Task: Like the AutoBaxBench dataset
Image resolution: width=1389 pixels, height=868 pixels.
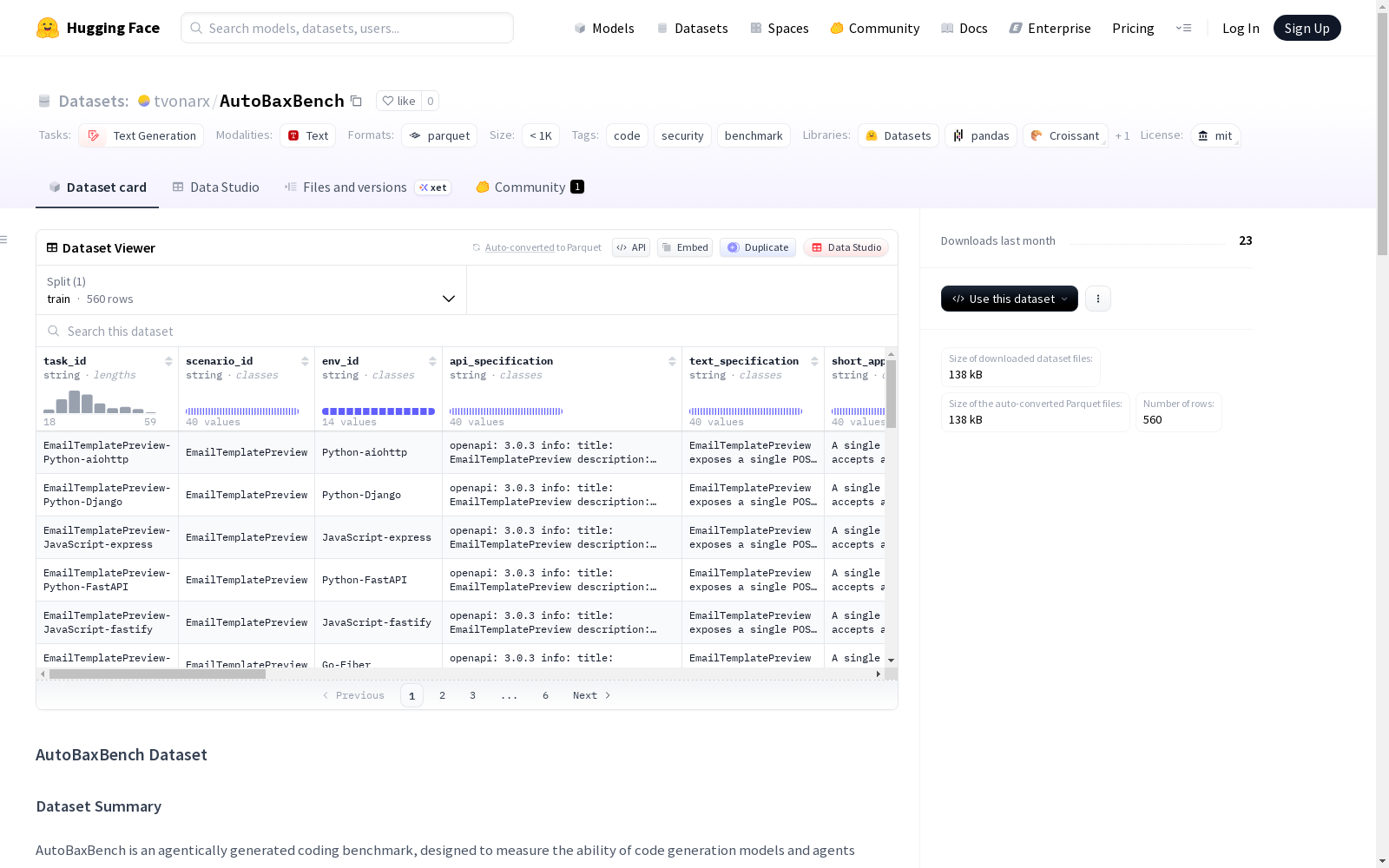Action: tap(399, 101)
